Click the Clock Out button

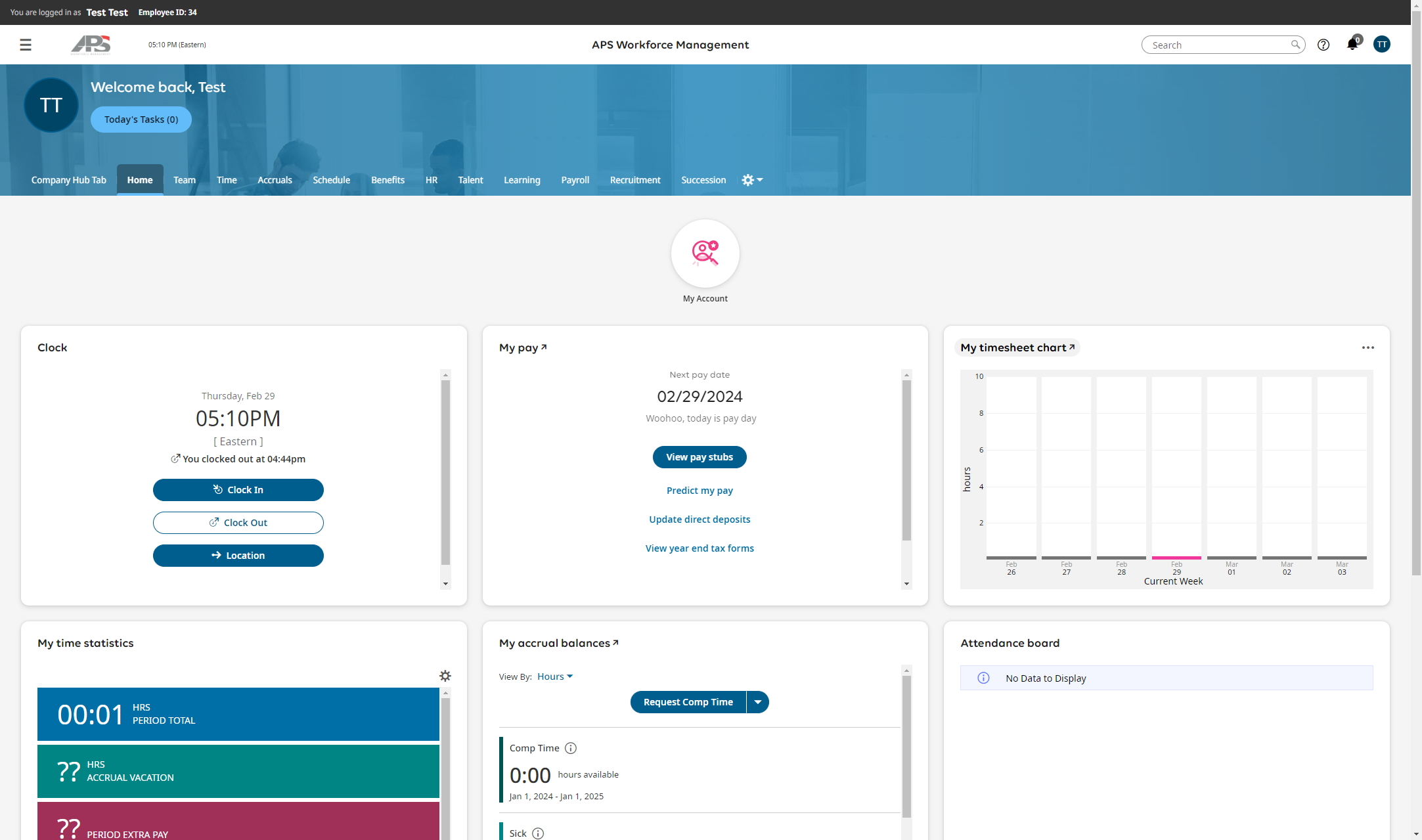click(x=238, y=523)
